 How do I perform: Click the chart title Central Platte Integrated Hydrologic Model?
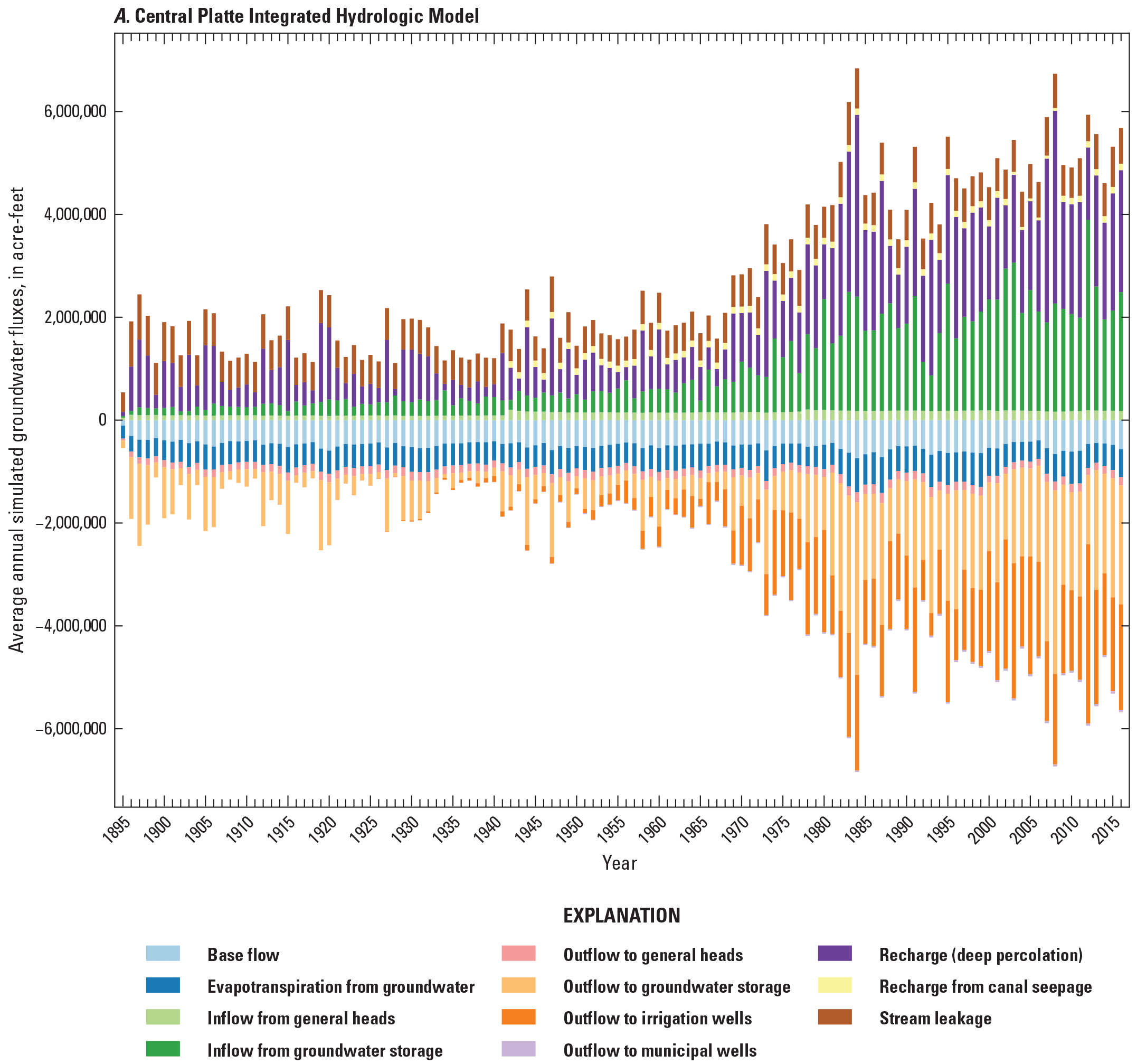point(297,16)
